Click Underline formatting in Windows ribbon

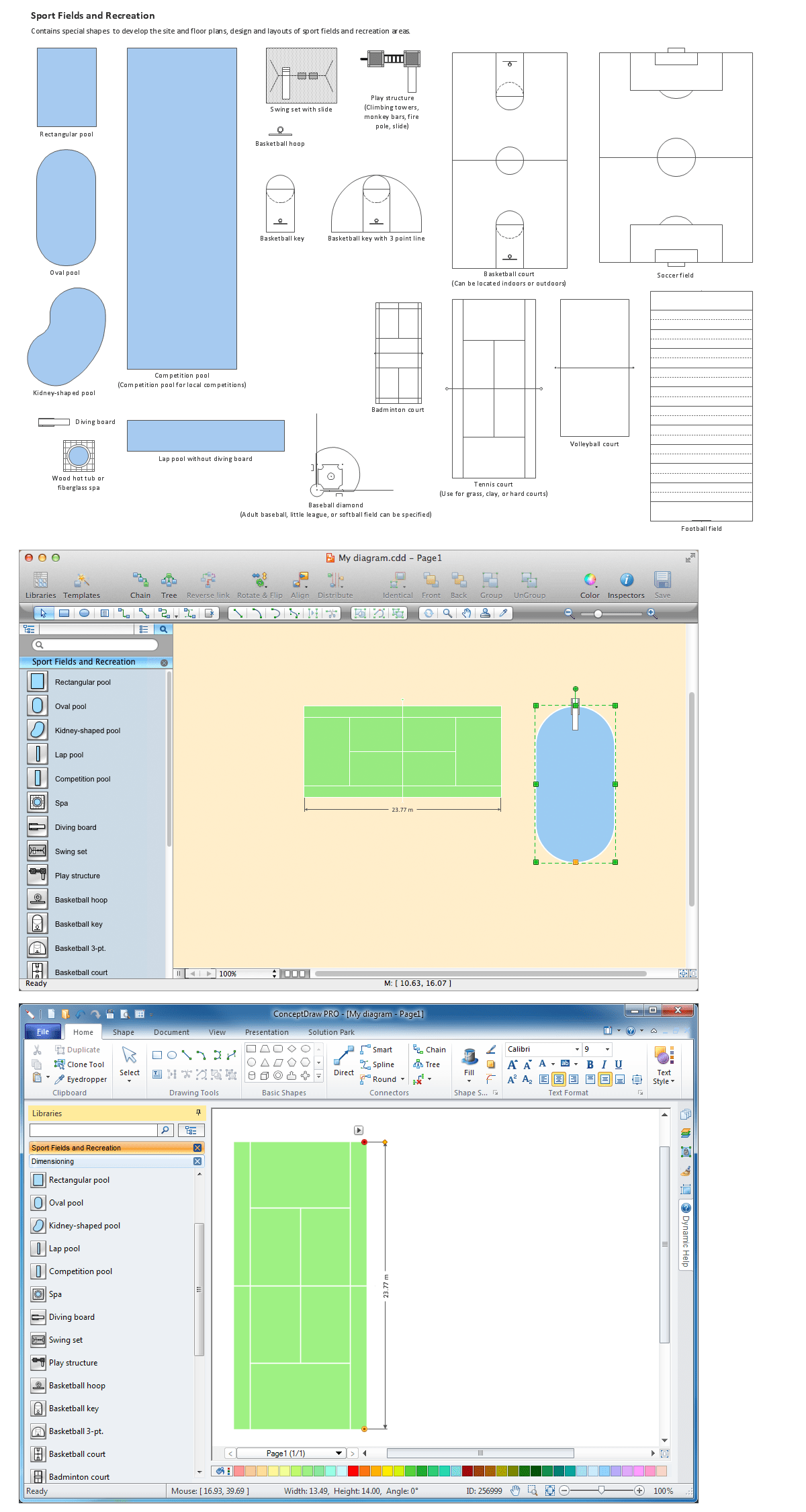coord(619,1064)
